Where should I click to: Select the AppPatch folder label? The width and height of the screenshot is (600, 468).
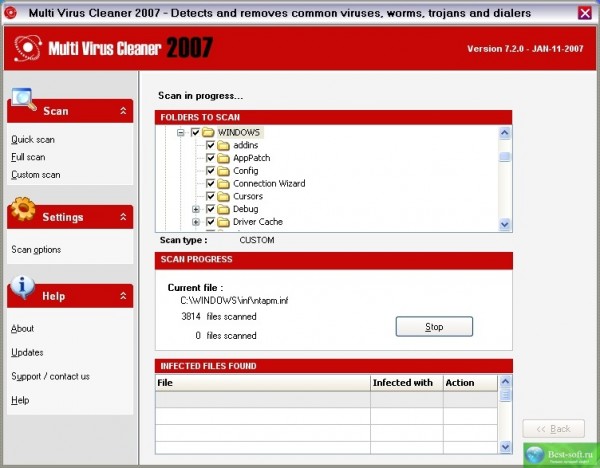[252, 158]
